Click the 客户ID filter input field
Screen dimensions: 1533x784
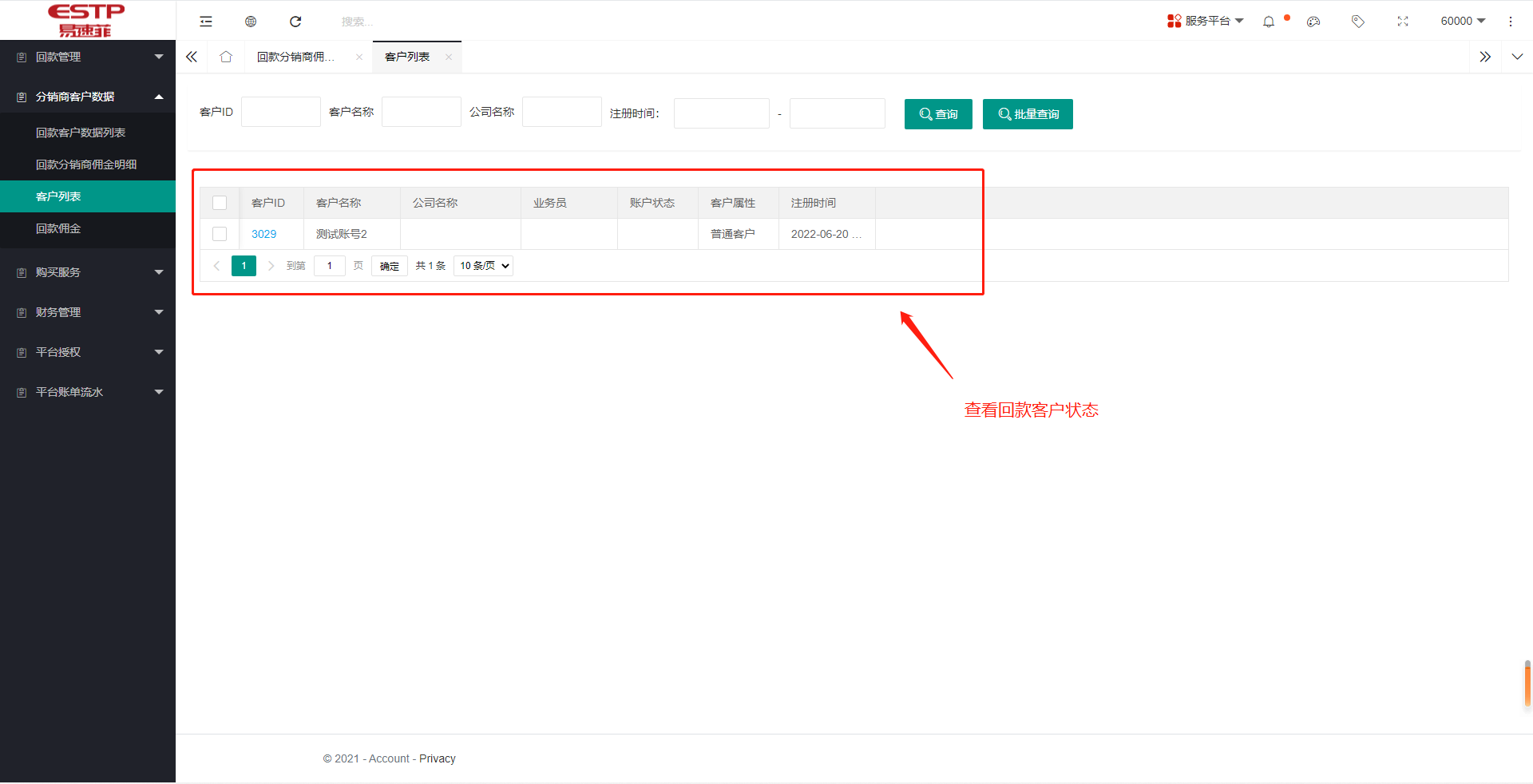pyautogui.click(x=281, y=112)
